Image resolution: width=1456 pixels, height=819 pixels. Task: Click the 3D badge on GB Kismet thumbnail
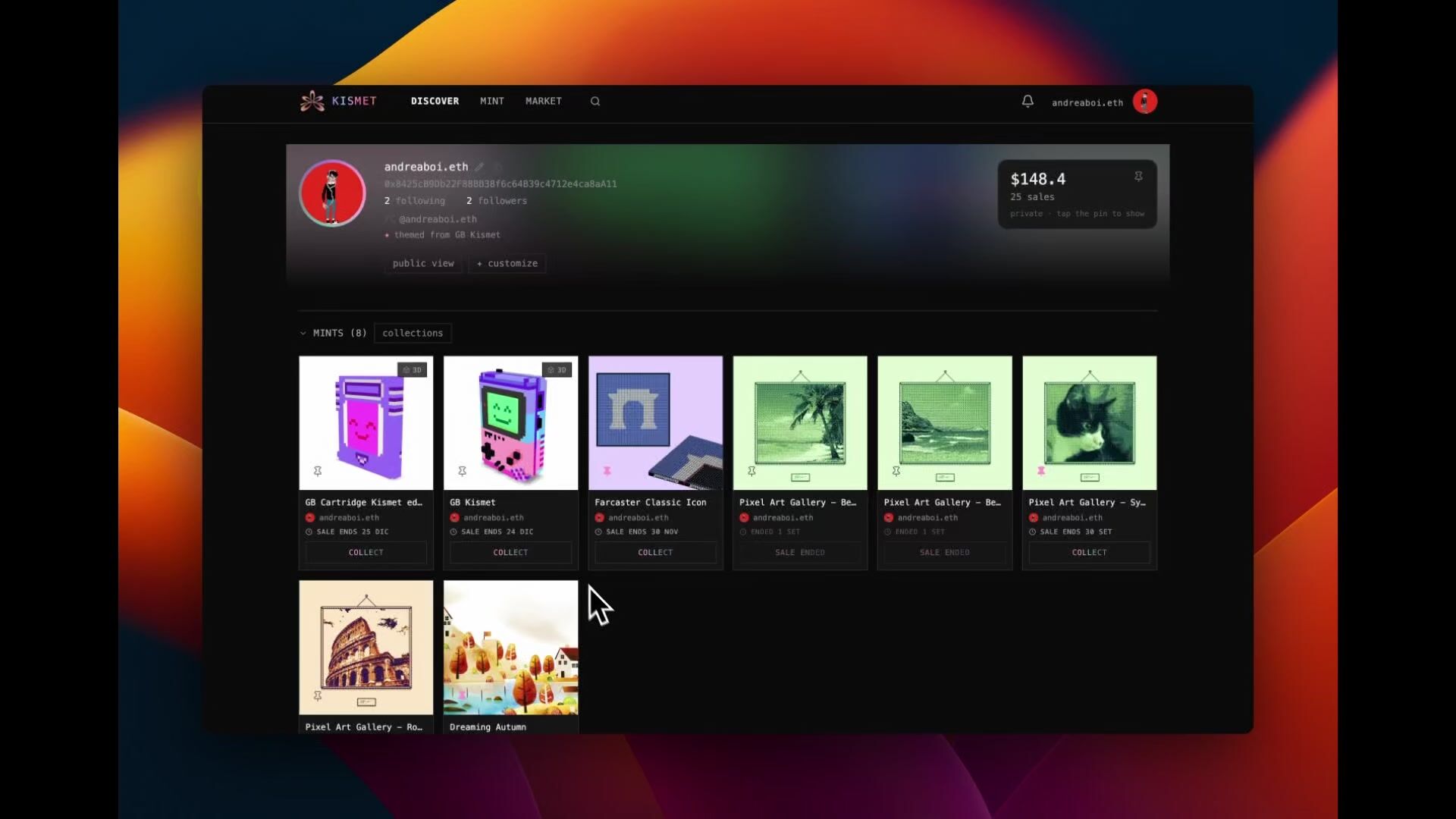click(x=557, y=370)
